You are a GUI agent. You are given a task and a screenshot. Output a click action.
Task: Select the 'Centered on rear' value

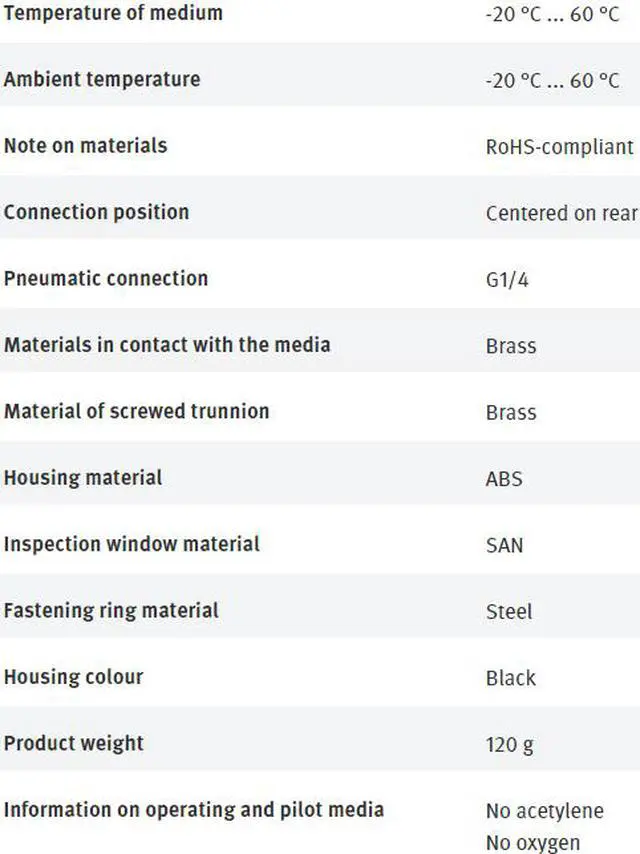(x=561, y=213)
